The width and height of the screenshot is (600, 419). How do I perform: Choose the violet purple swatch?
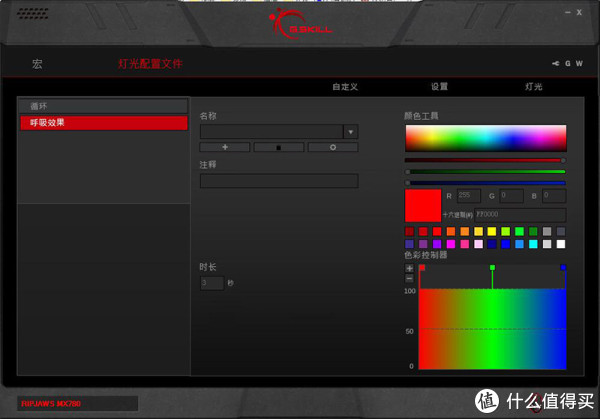click(x=437, y=244)
